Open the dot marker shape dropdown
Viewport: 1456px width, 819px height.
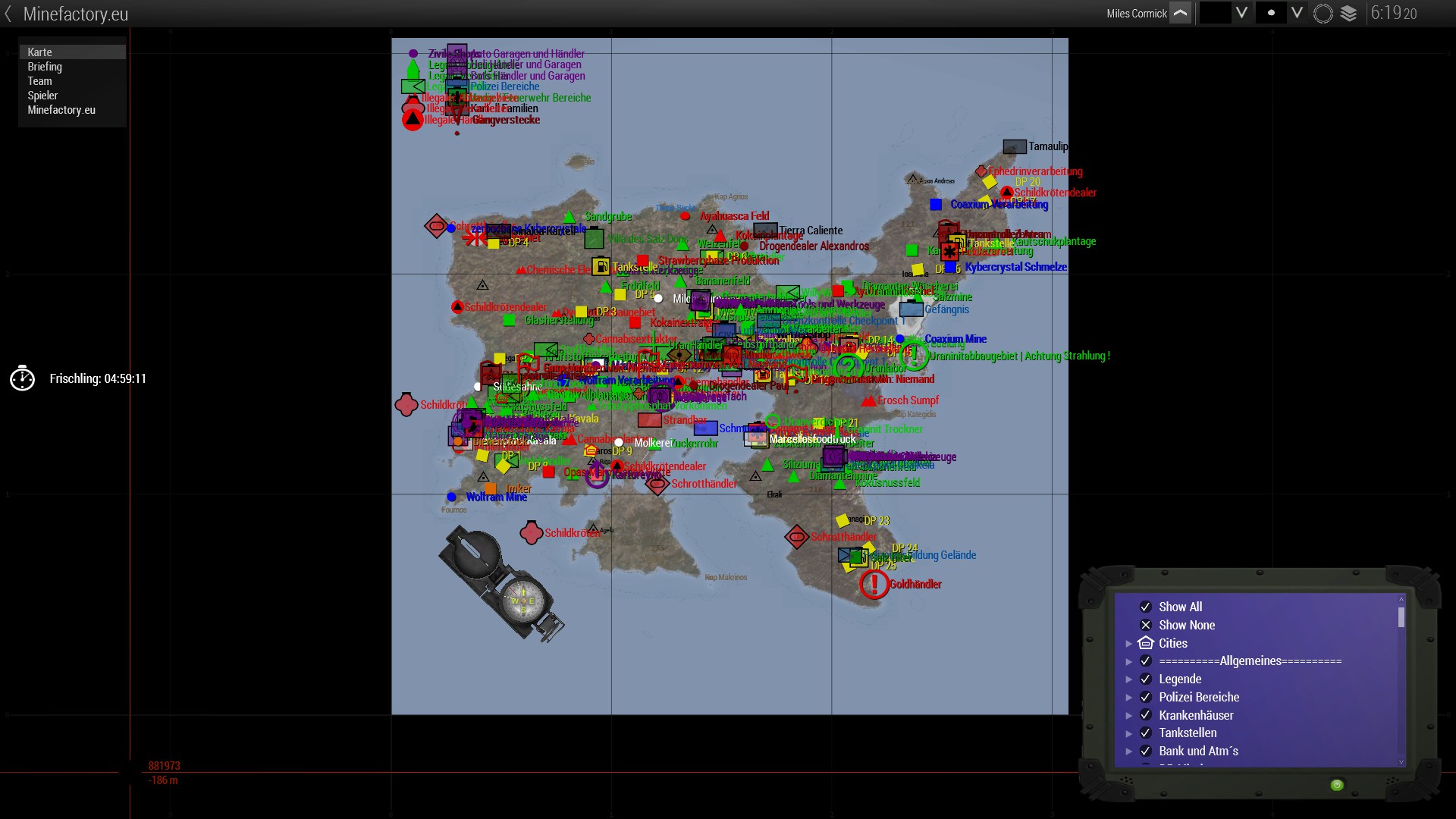(x=1297, y=13)
